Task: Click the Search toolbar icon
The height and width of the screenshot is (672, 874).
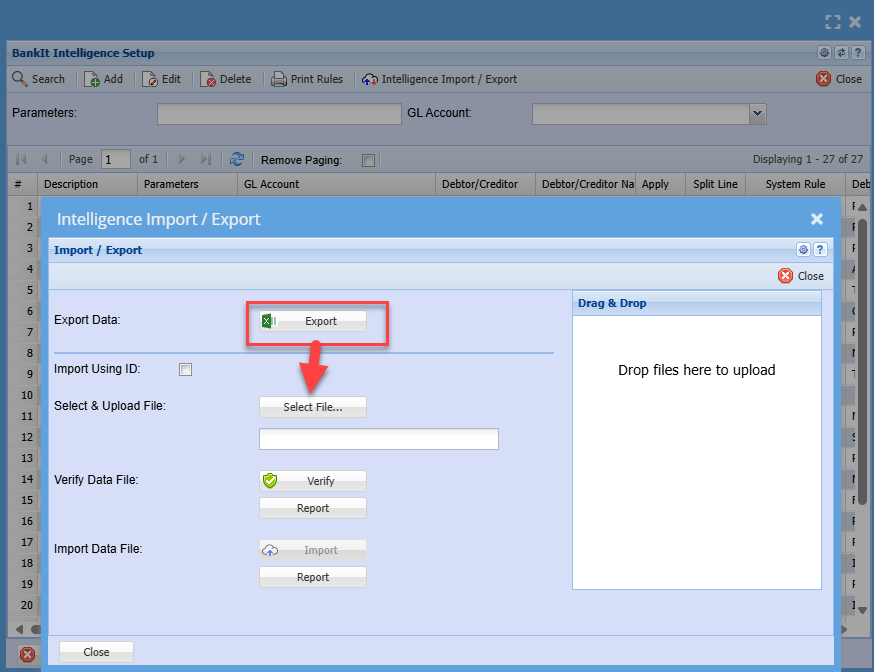Action: 38,79
